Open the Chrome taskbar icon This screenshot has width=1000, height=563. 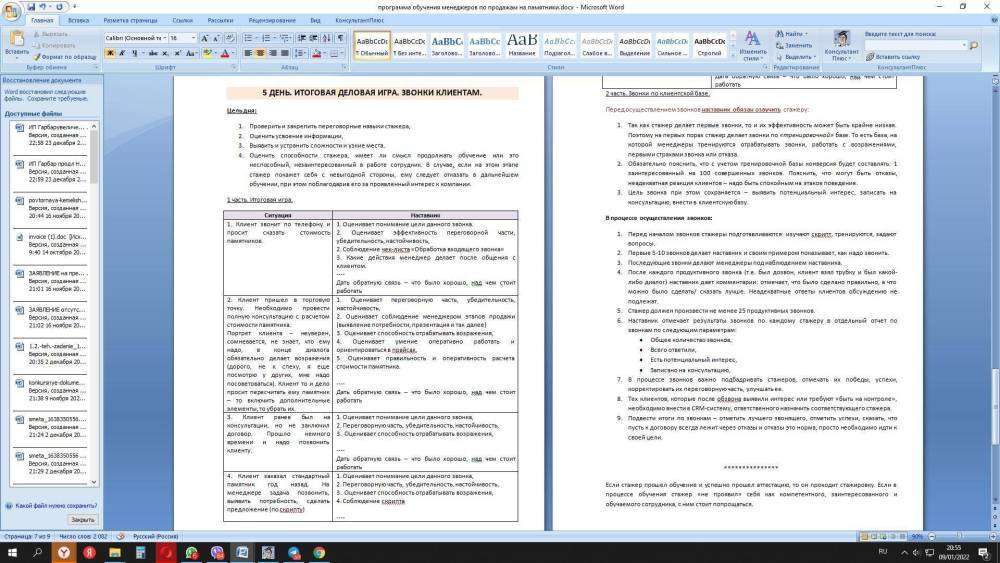[320, 552]
